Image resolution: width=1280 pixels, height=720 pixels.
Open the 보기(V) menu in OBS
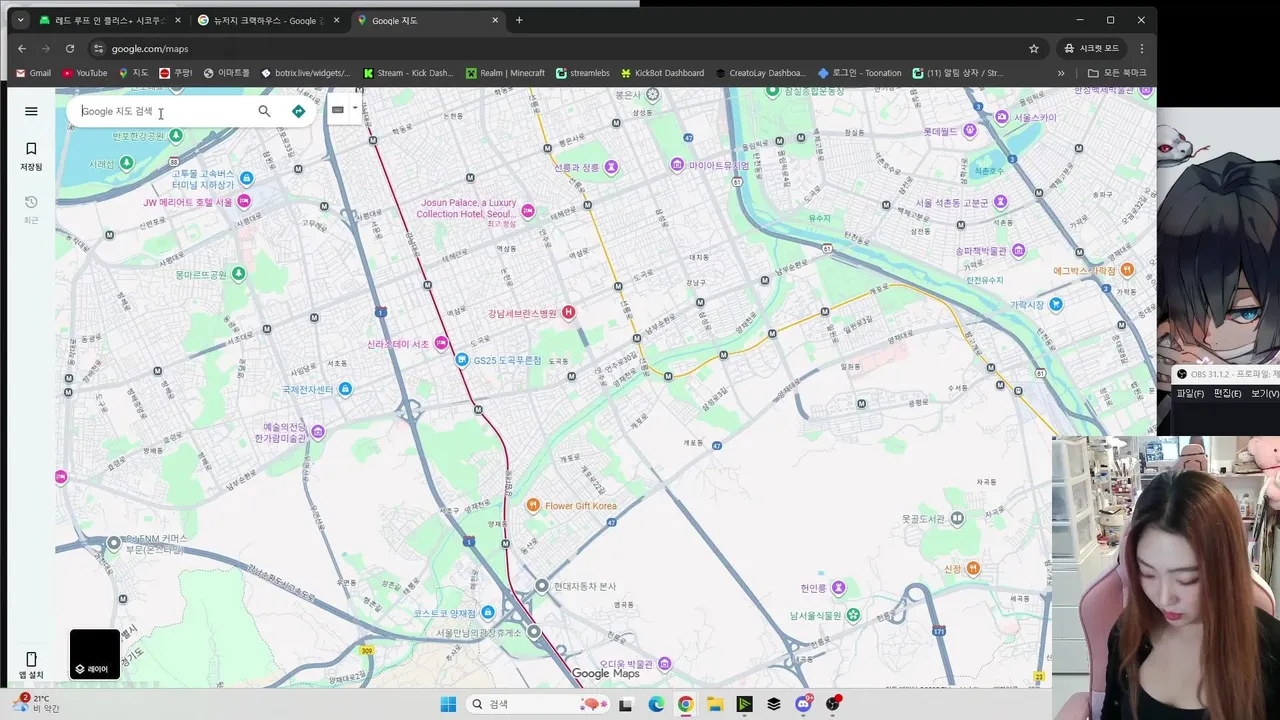1264,394
